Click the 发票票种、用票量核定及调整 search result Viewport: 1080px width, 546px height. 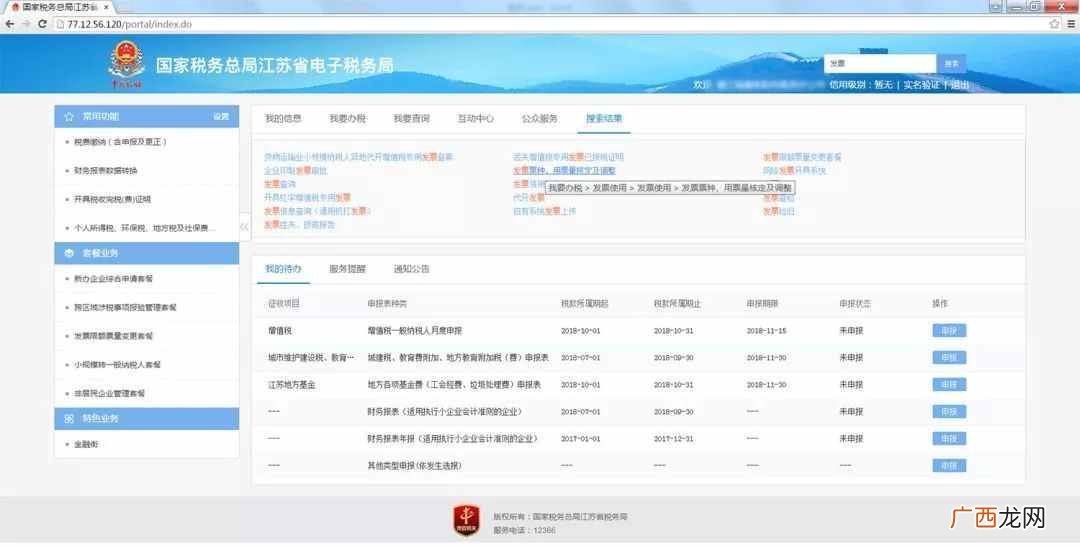pyautogui.click(x=563, y=171)
